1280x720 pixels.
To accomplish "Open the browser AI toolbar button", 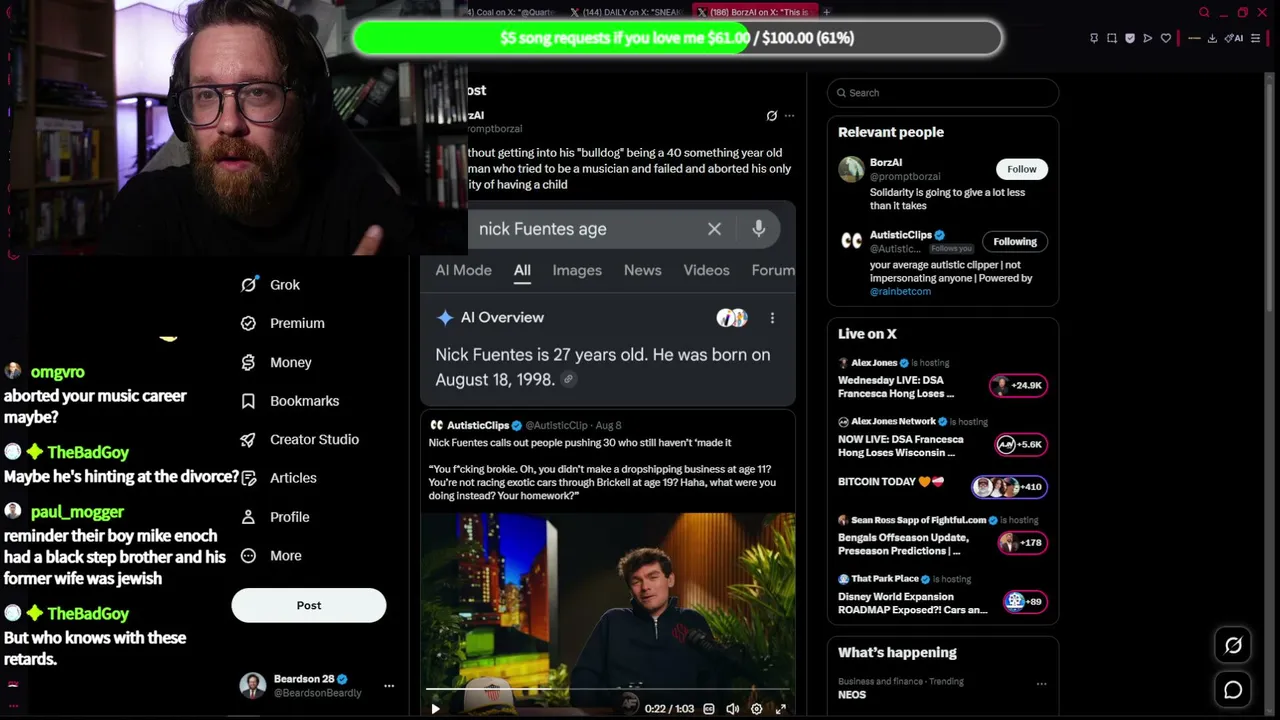I will tap(1234, 38).
